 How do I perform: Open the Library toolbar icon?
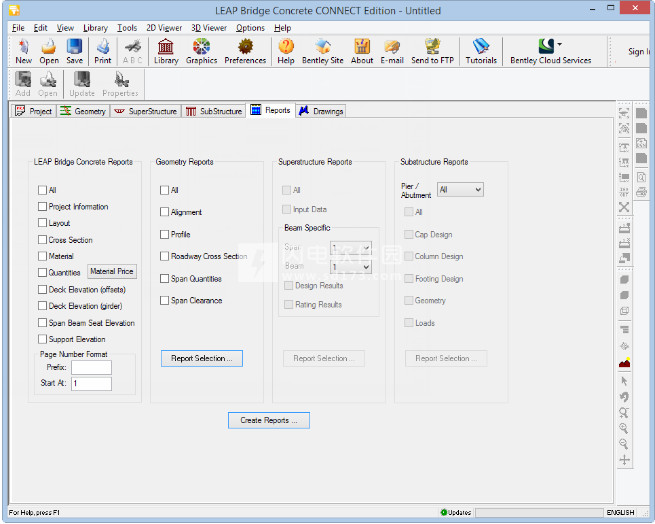[x=166, y=51]
